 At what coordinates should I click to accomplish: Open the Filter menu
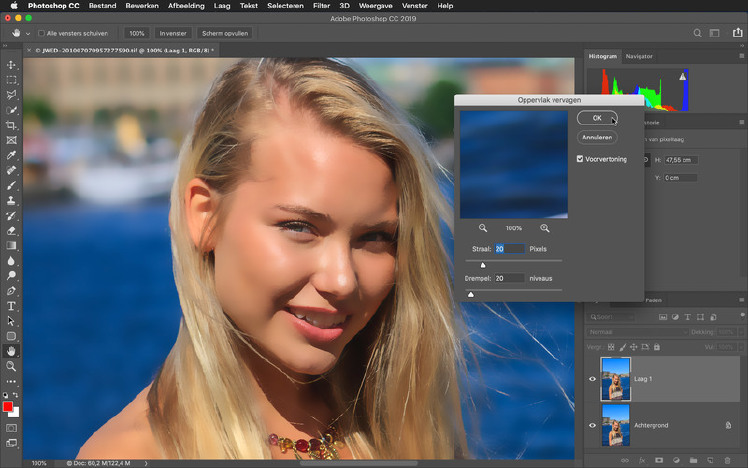pyautogui.click(x=321, y=6)
